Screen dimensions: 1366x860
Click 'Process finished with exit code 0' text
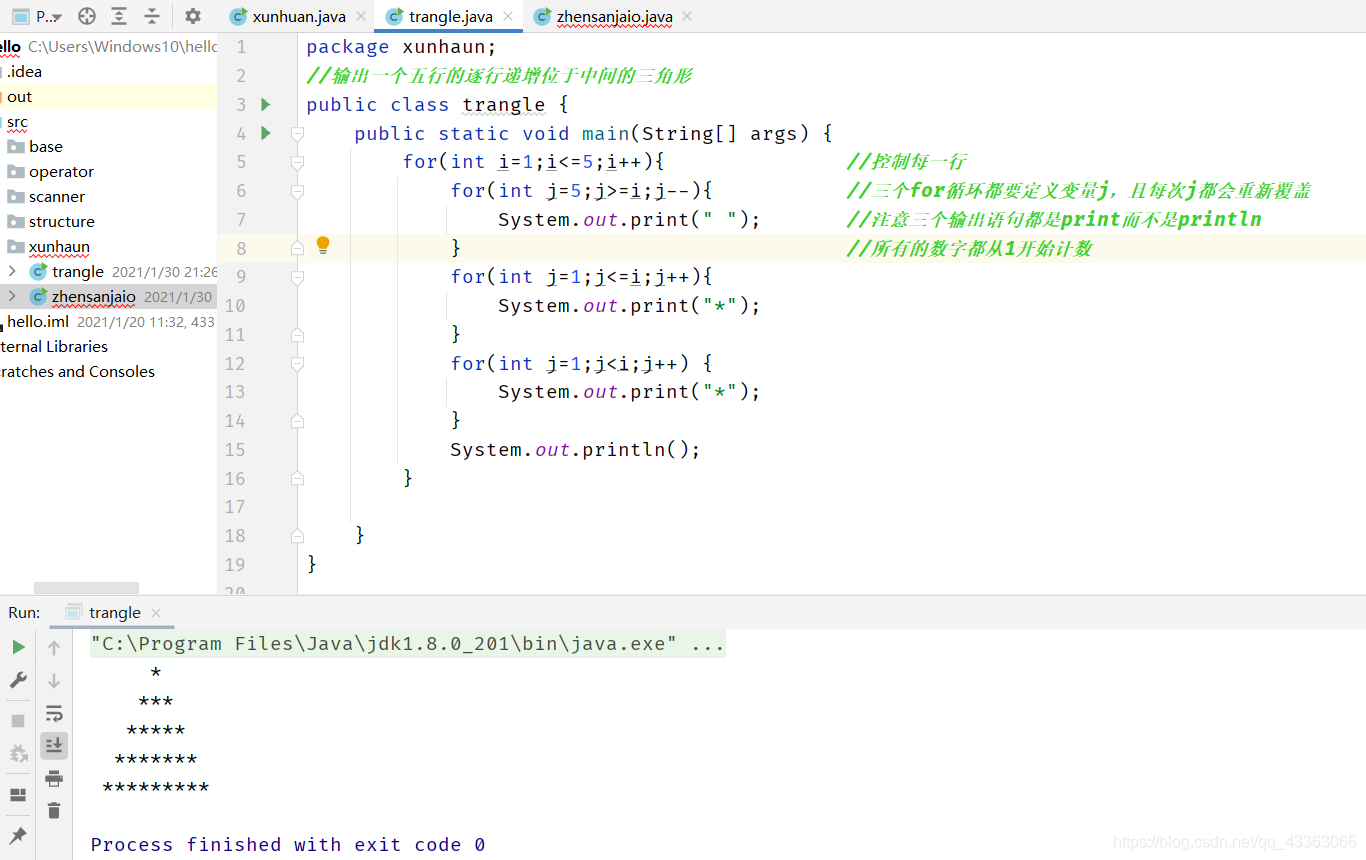tap(288, 845)
